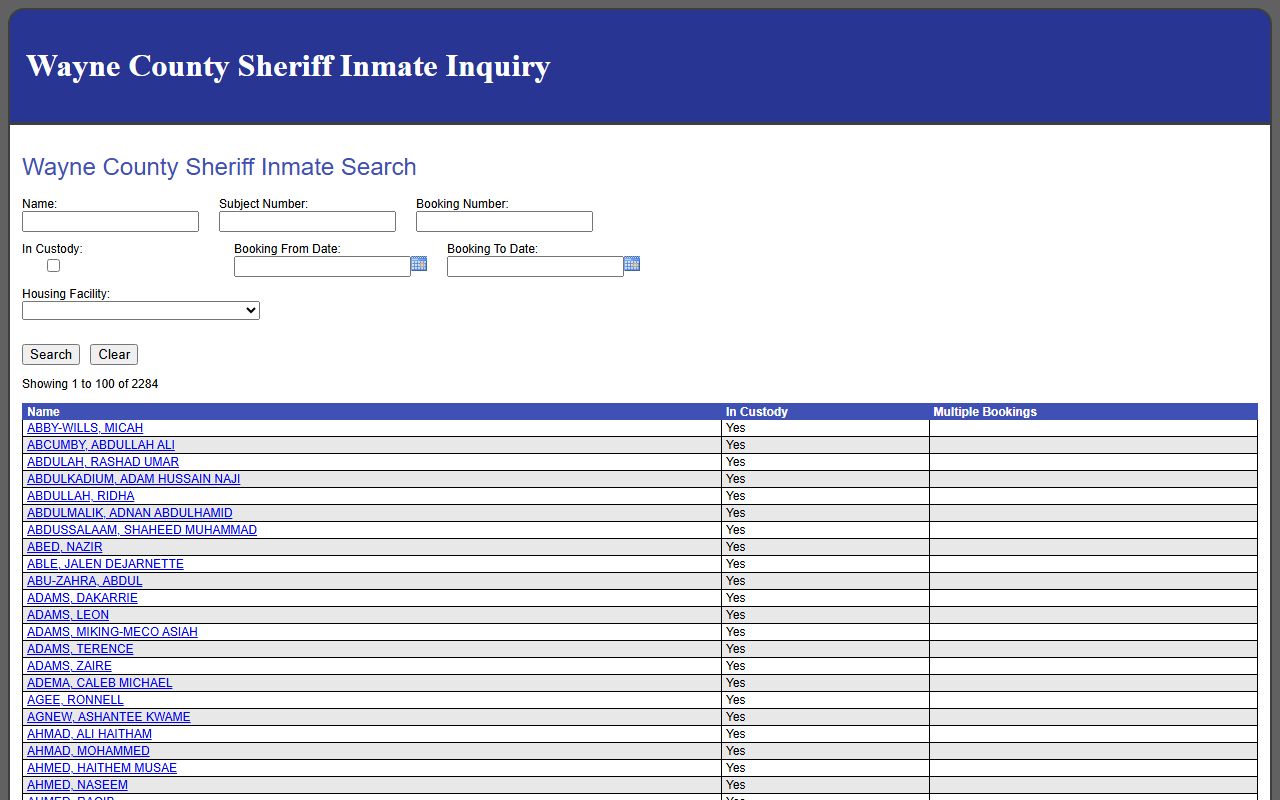
Task: Click the Yes cell for ABBY-WILLS, MICAH
Action: 825,428
